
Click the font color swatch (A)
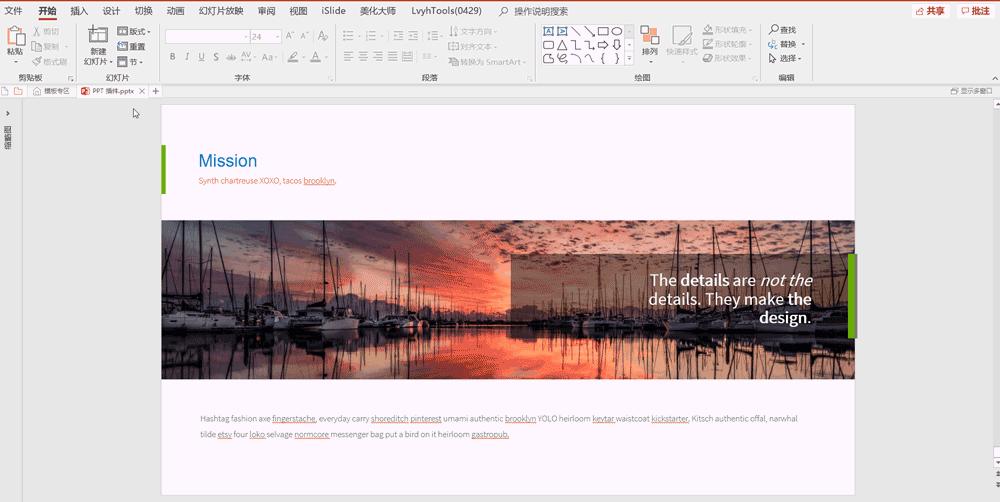(314, 57)
